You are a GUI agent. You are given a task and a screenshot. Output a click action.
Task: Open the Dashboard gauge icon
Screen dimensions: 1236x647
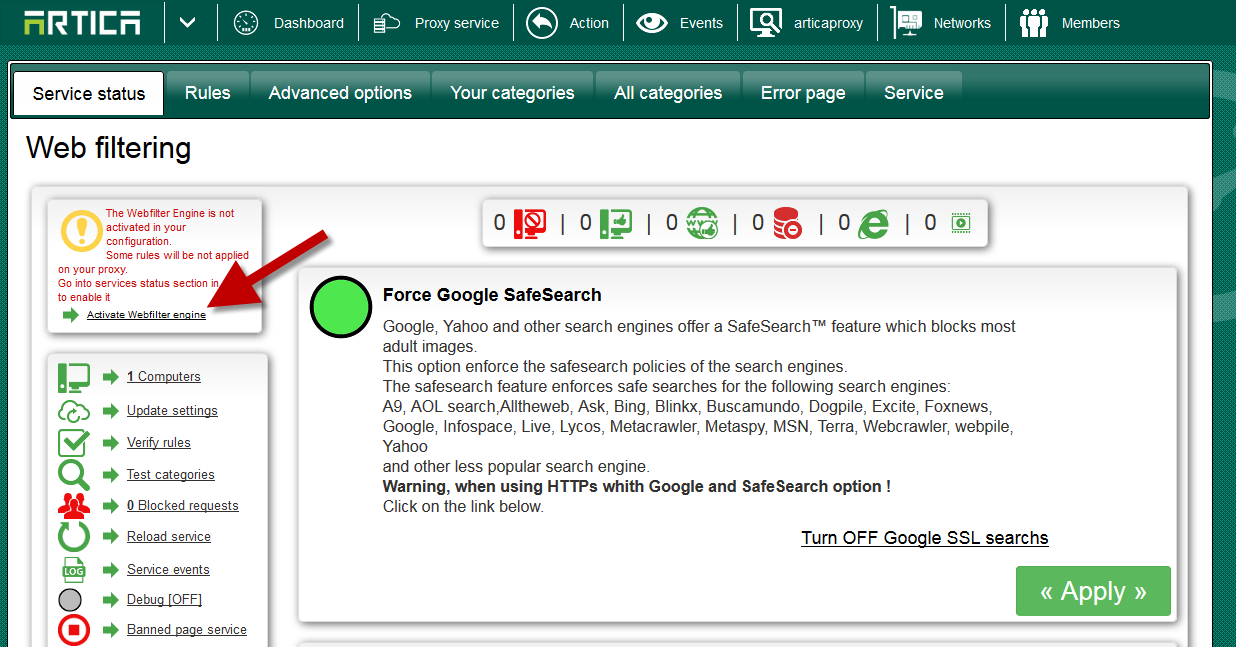(x=246, y=23)
